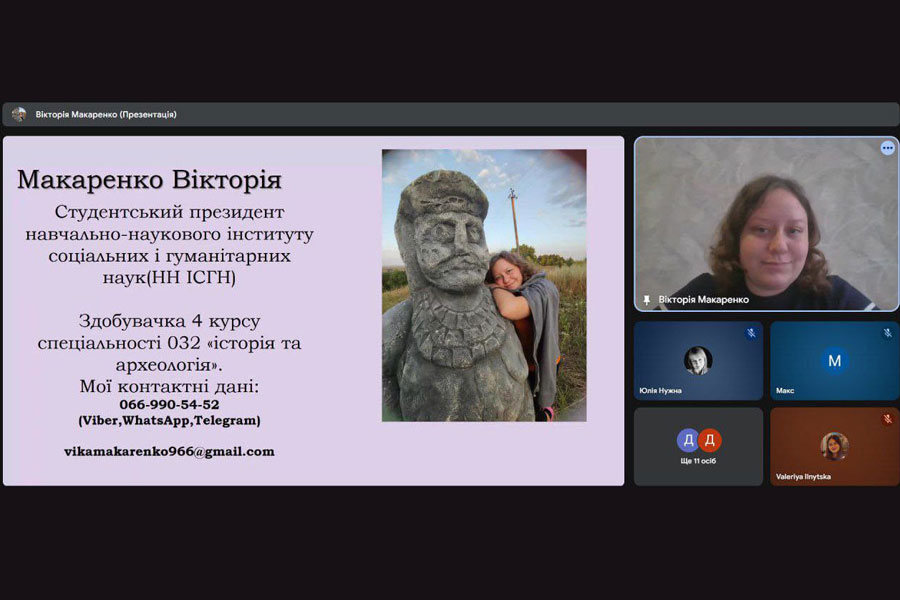
Task: Select Вікторія Макаренко video tile
Action: point(766,224)
